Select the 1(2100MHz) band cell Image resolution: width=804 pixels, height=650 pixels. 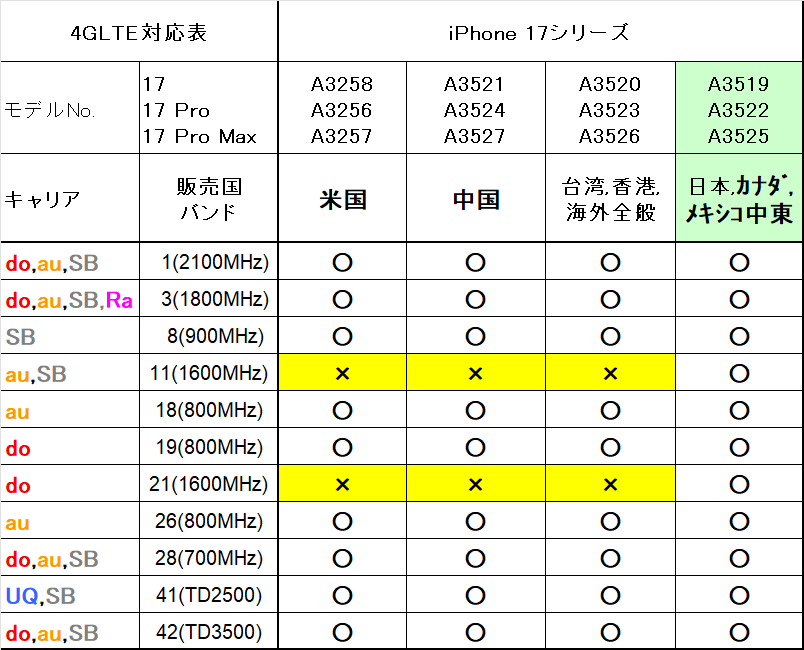[x=209, y=261]
